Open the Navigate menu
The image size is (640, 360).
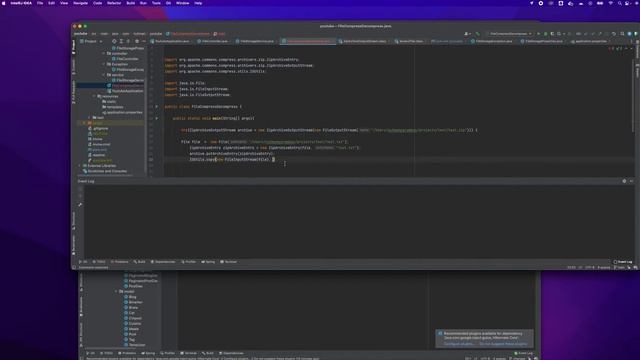pos(80,3)
